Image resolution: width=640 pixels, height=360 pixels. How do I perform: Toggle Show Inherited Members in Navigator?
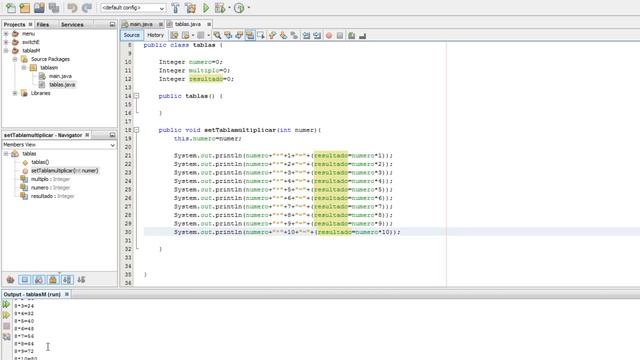pyautogui.click(x=10, y=280)
